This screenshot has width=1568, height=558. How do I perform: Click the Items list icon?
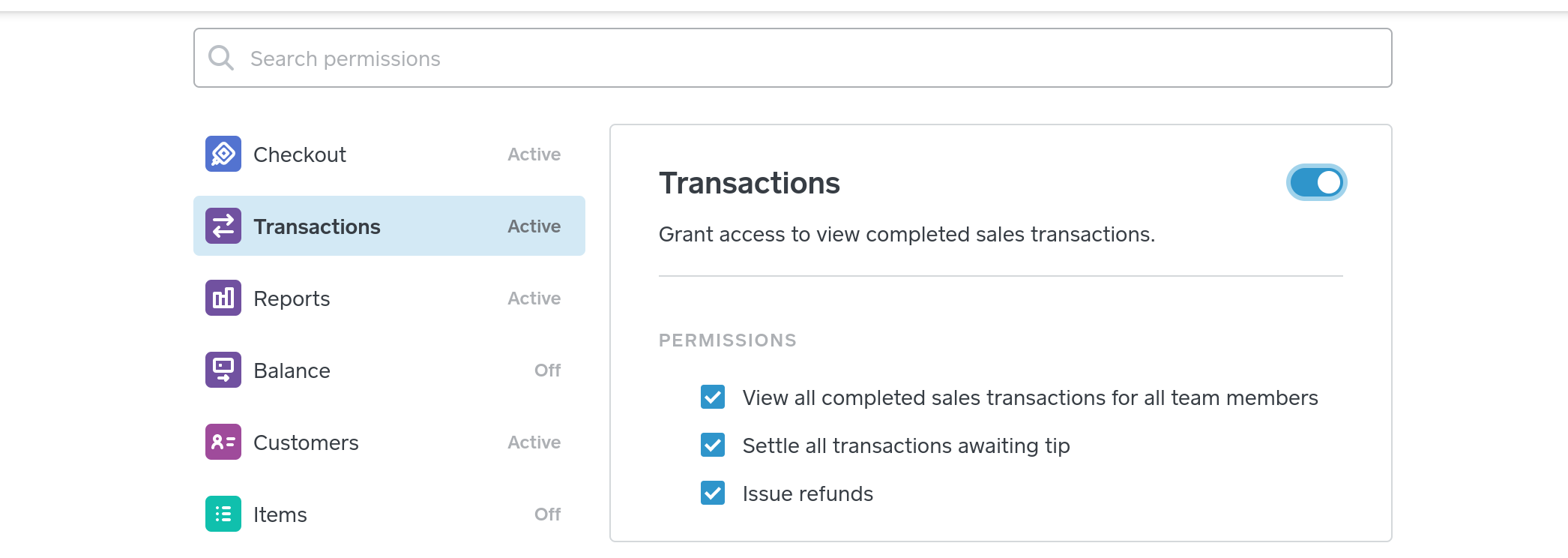pos(223,514)
